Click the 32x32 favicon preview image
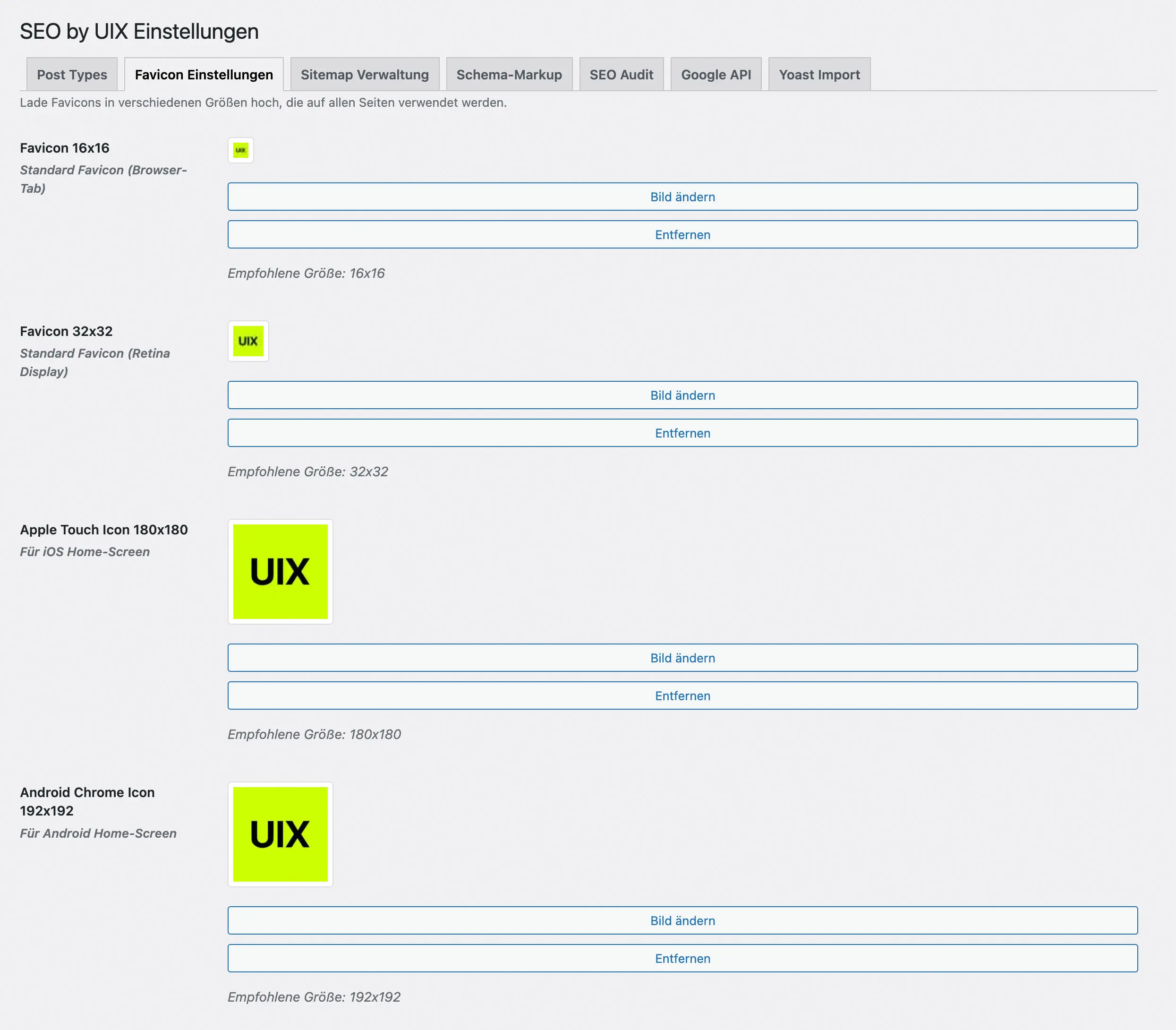Viewport: 1176px width, 1030px height. pyautogui.click(x=248, y=341)
